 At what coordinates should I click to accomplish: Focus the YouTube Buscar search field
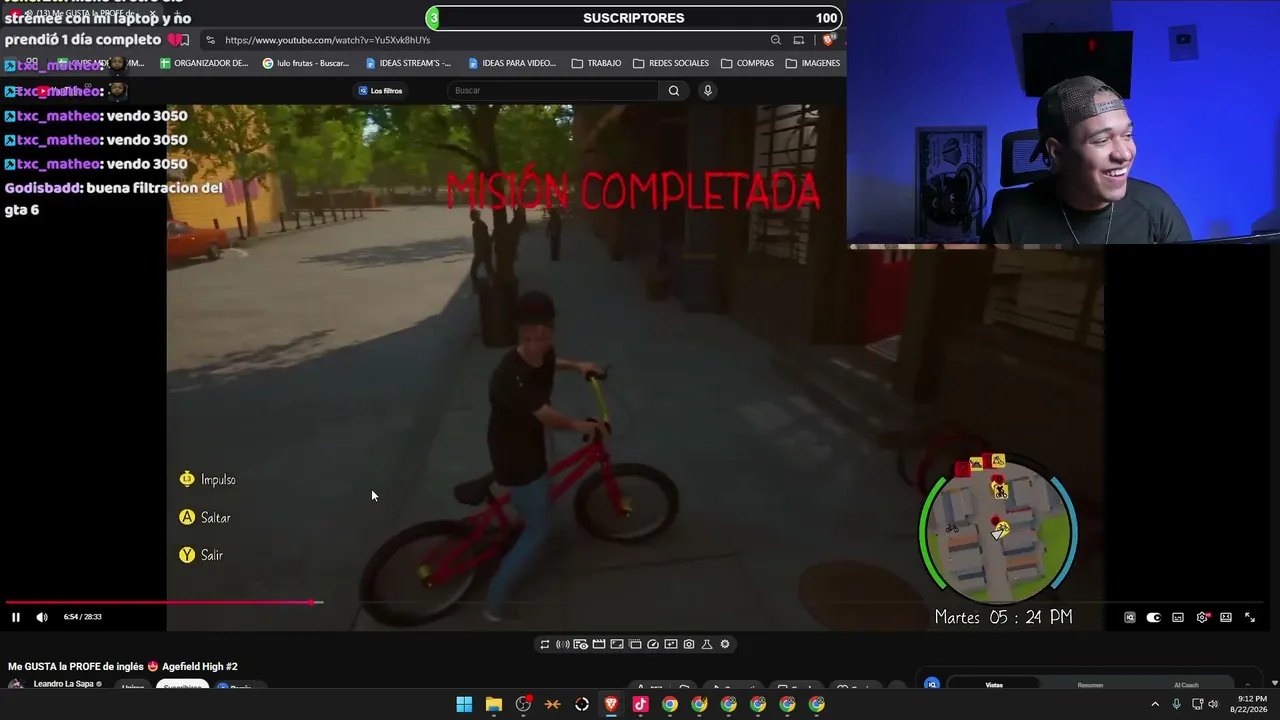point(555,91)
